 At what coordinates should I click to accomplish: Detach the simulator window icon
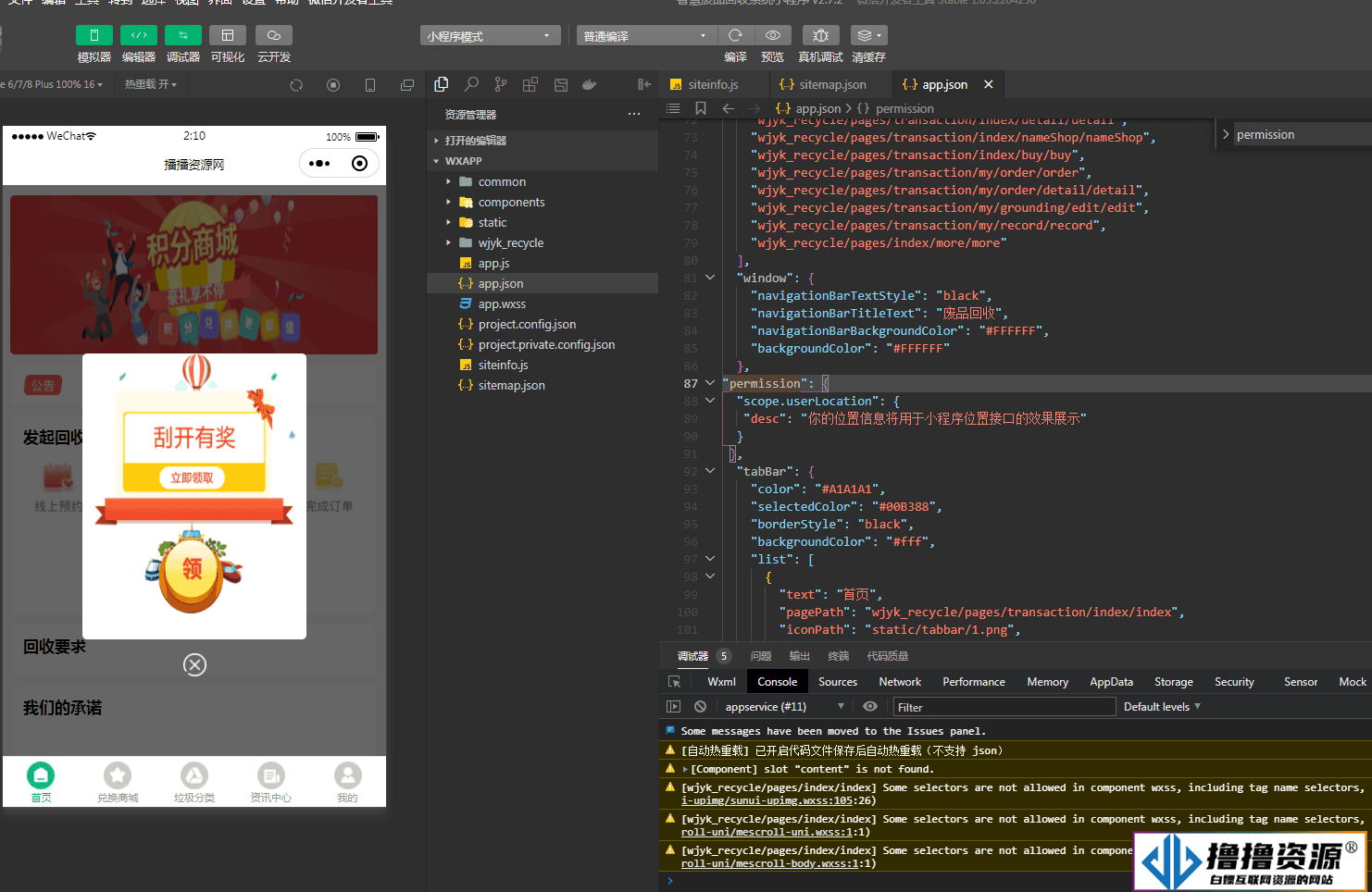[407, 85]
